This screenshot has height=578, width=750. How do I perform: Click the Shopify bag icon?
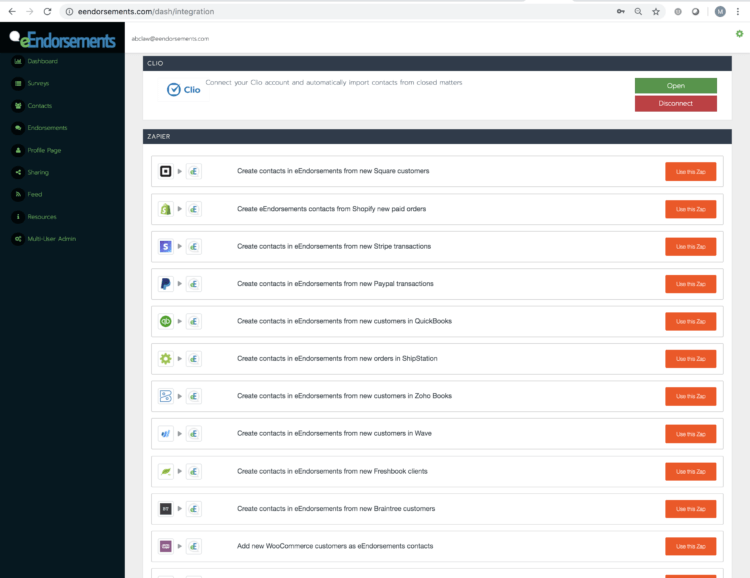165,209
